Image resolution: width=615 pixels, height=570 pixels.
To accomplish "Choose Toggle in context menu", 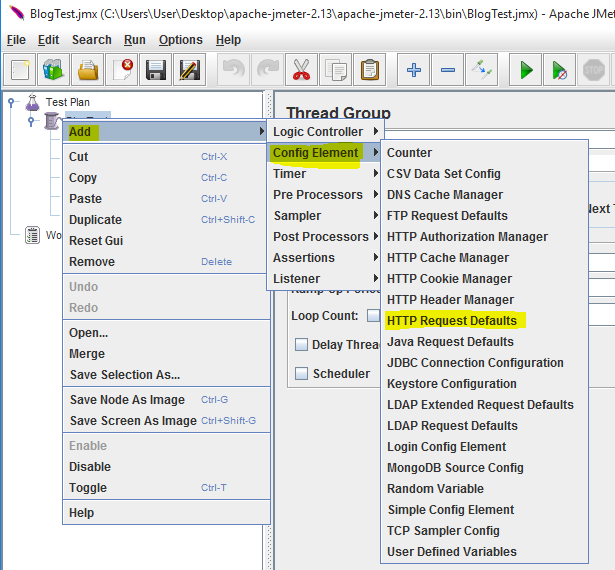I will click(166, 488).
